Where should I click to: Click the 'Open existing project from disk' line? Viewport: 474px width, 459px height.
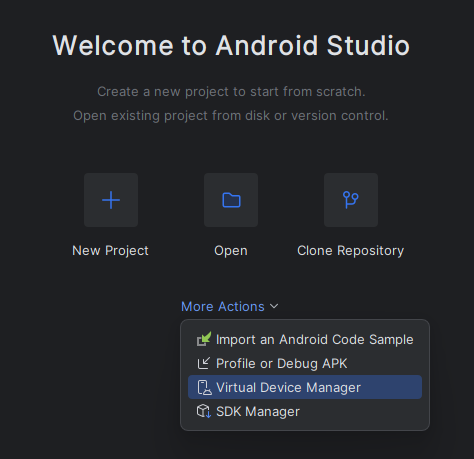(231, 115)
